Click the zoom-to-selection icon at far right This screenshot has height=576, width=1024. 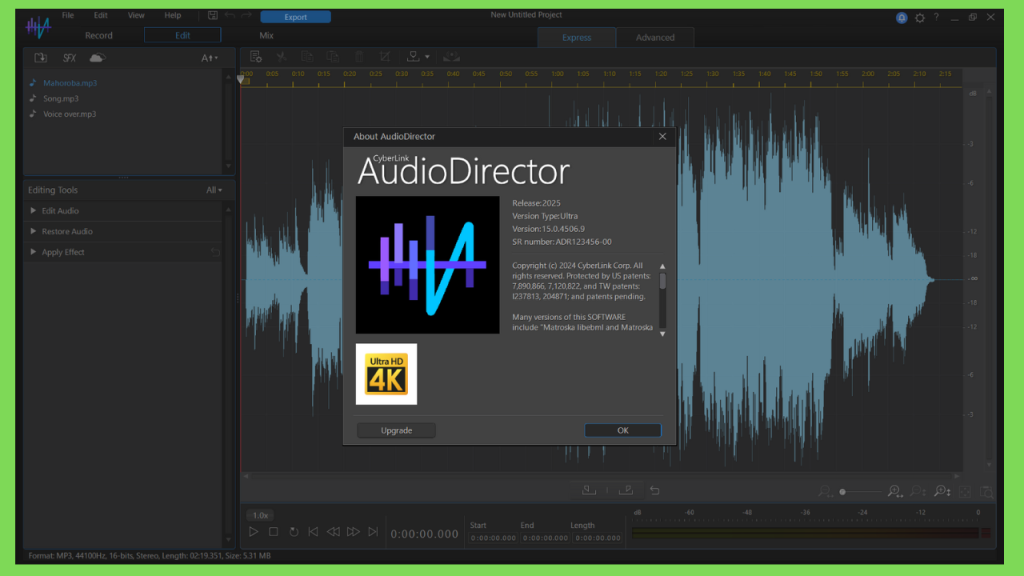coord(987,492)
